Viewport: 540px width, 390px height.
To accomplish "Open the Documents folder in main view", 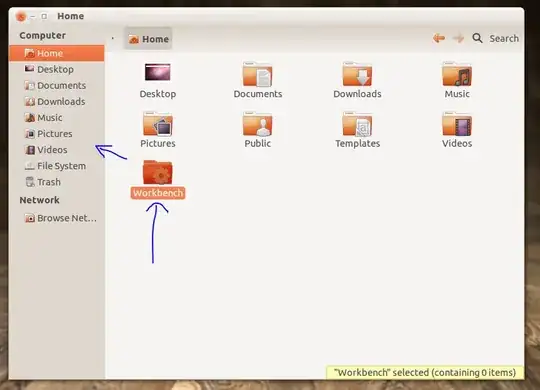I will click(257, 74).
